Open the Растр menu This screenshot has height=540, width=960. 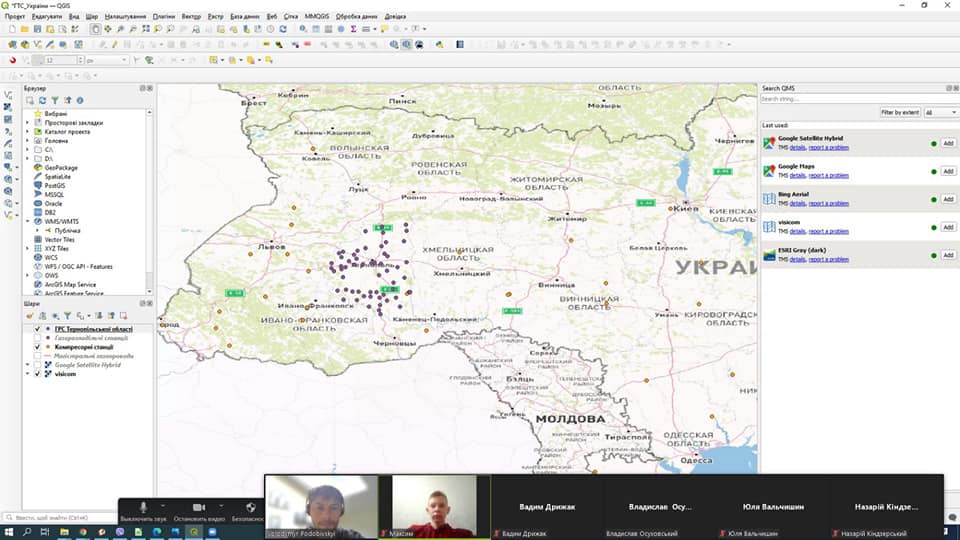[216, 17]
